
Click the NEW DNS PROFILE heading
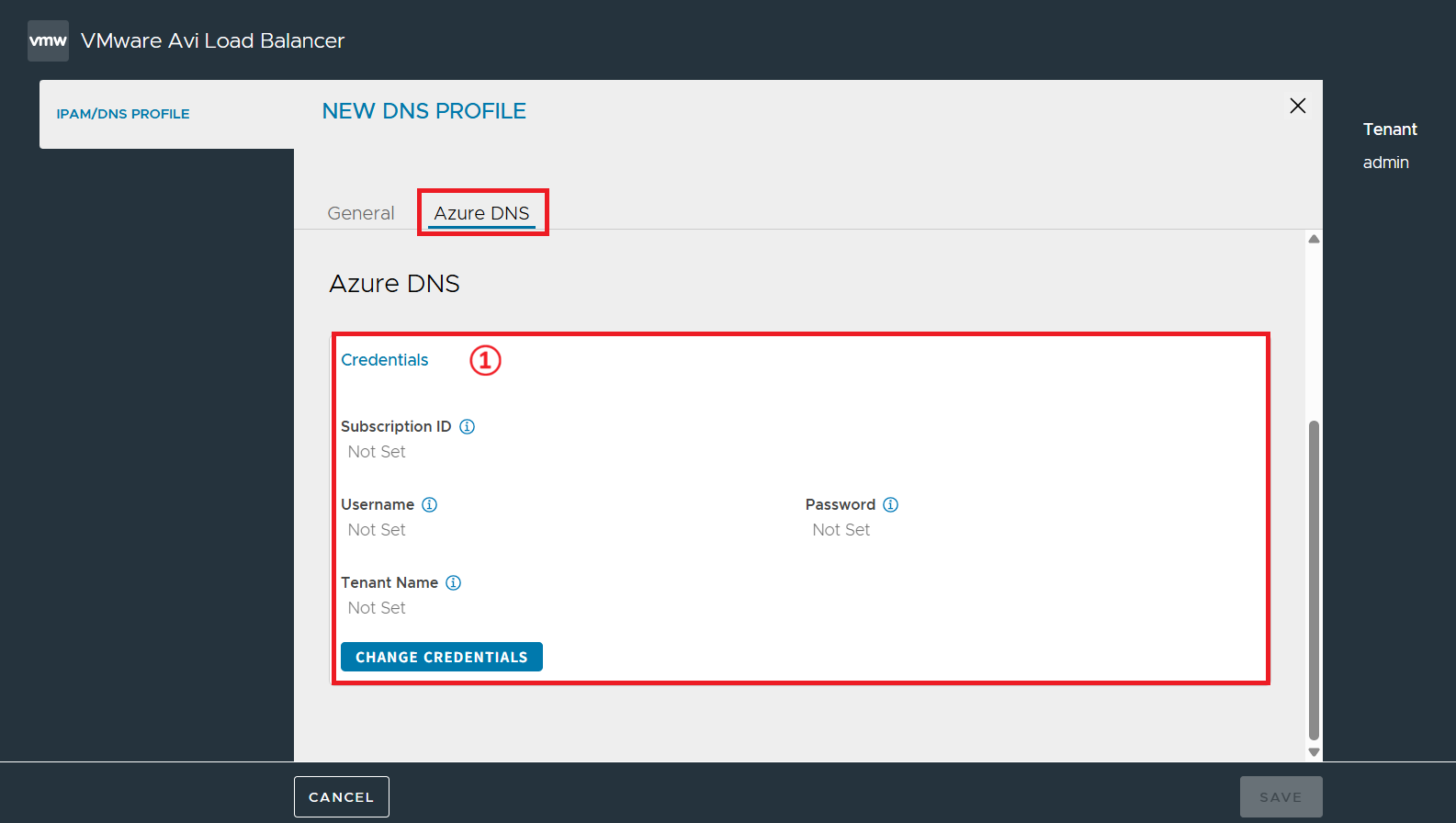click(424, 111)
